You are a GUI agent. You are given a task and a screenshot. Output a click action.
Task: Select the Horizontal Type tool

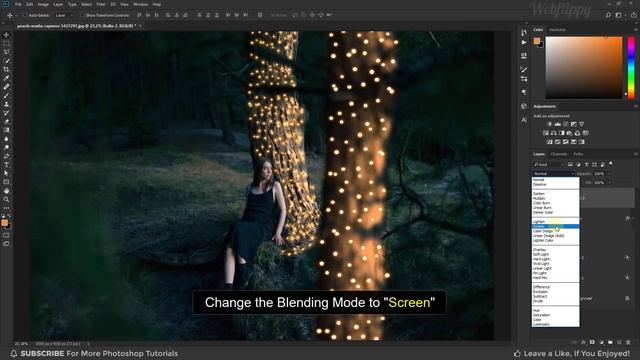(x=6, y=164)
